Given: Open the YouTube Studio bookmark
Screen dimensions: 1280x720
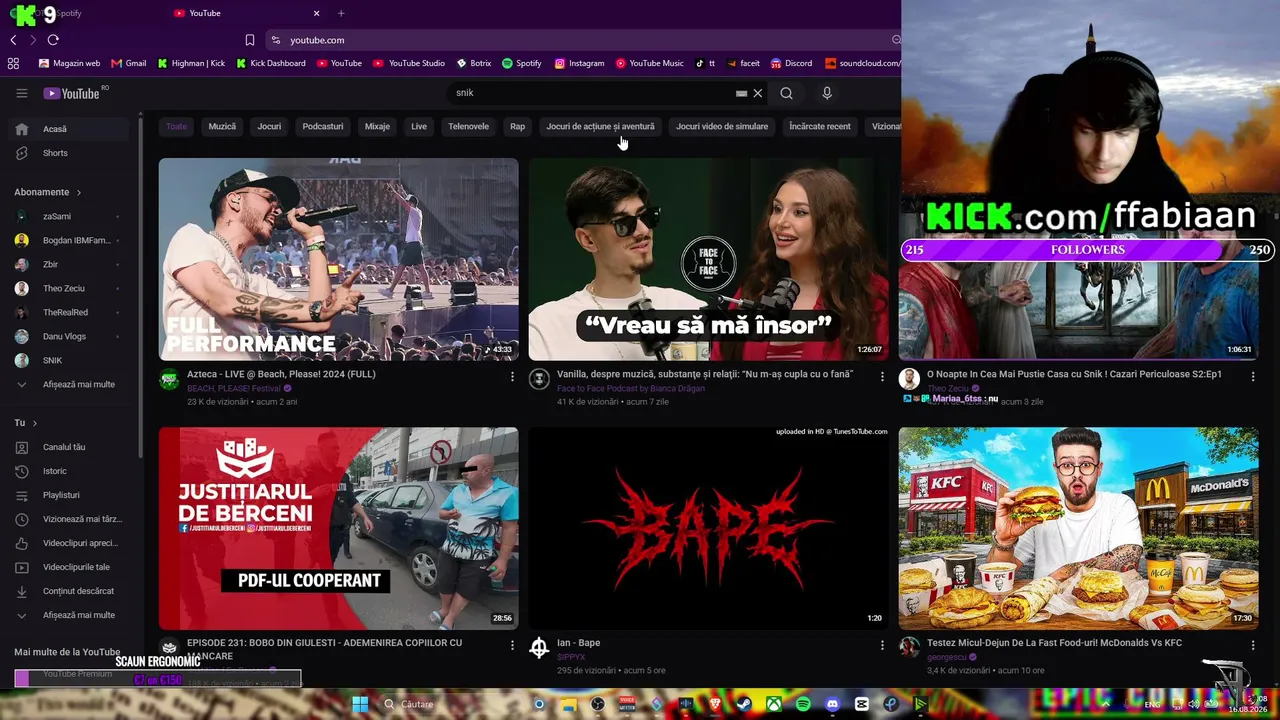Looking at the screenshot, I should tap(409, 63).
